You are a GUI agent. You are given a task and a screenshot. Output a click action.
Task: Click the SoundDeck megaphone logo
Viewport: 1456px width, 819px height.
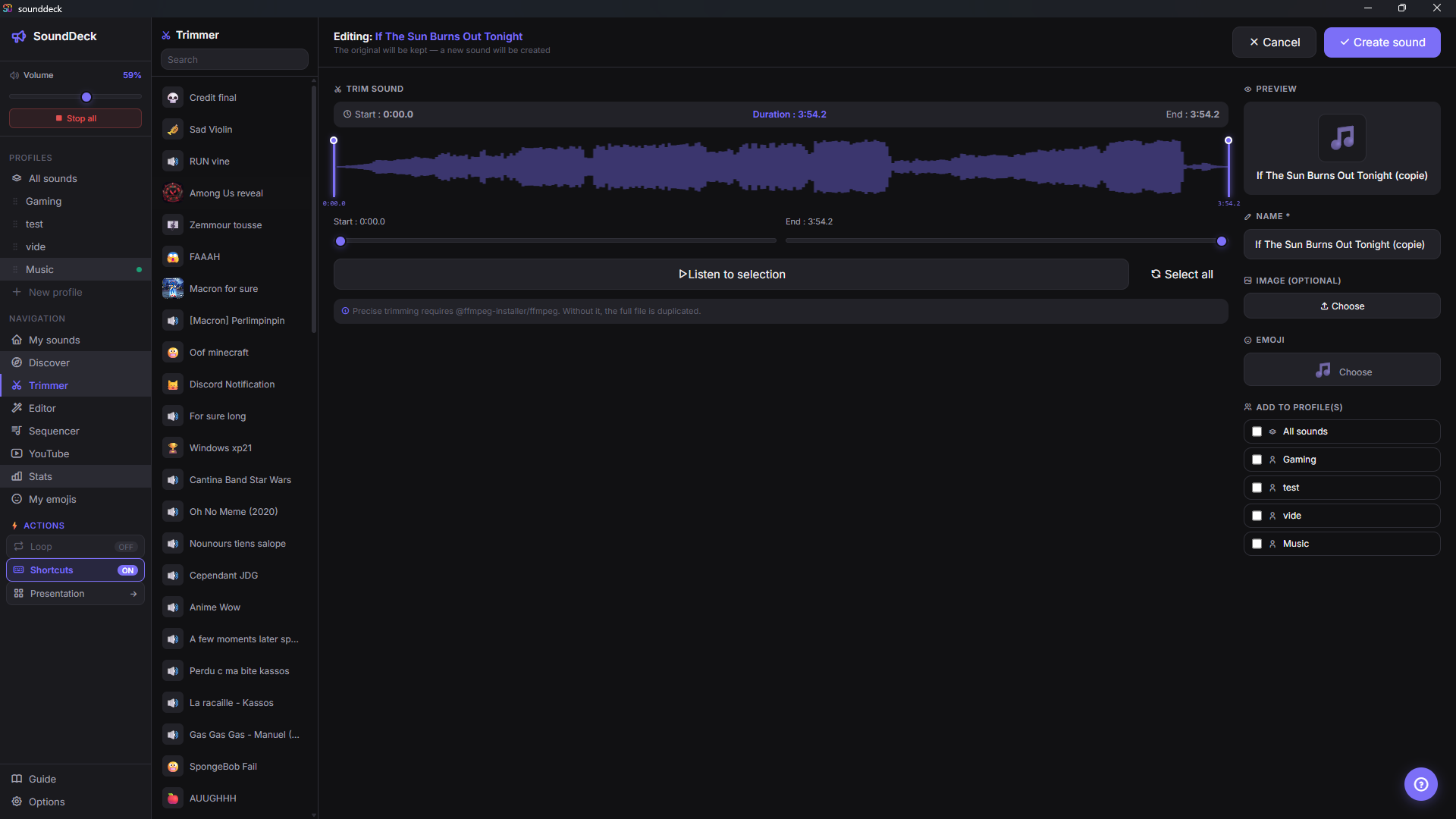(19, 36)
